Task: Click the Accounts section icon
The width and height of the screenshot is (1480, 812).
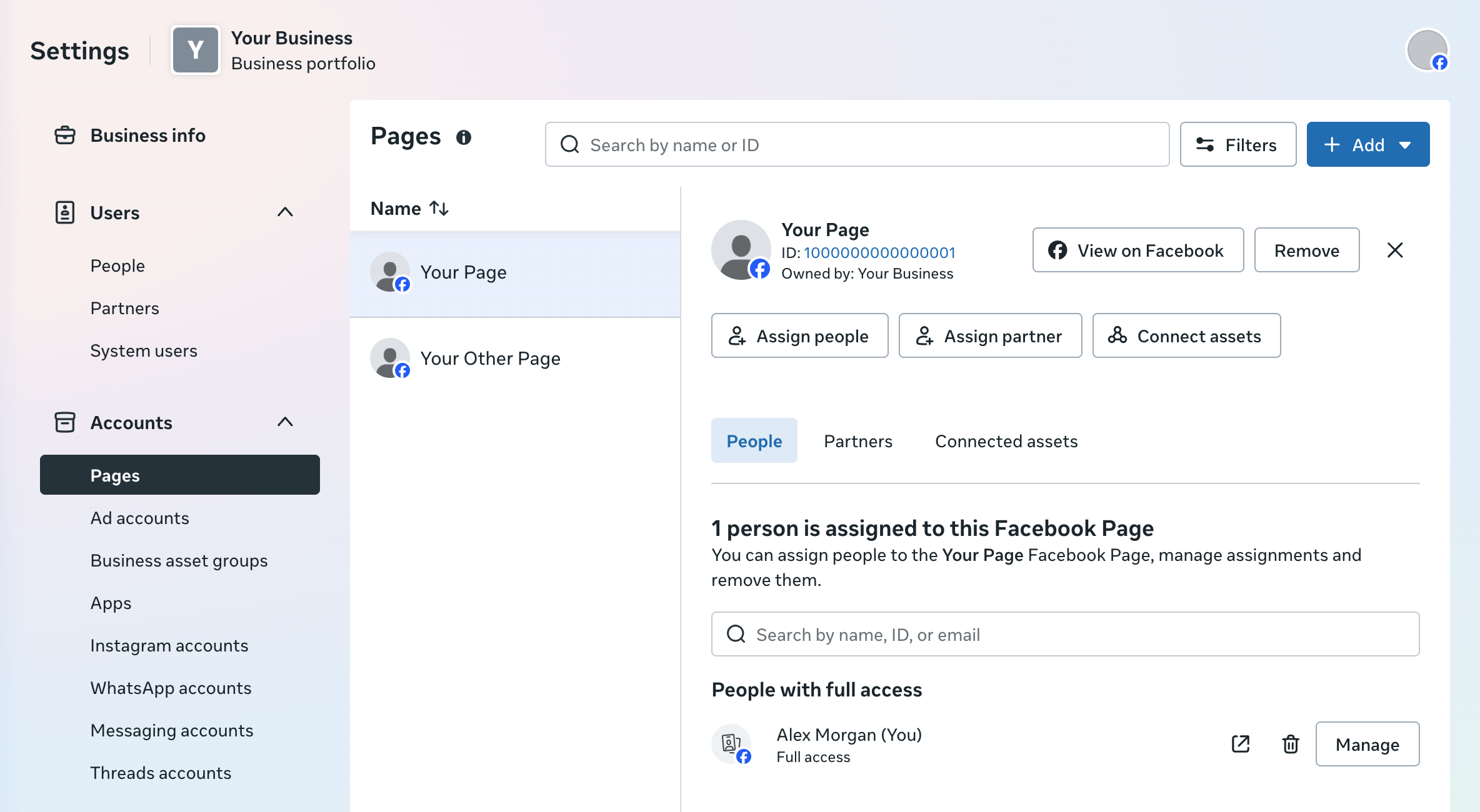Action: [65, 423]
